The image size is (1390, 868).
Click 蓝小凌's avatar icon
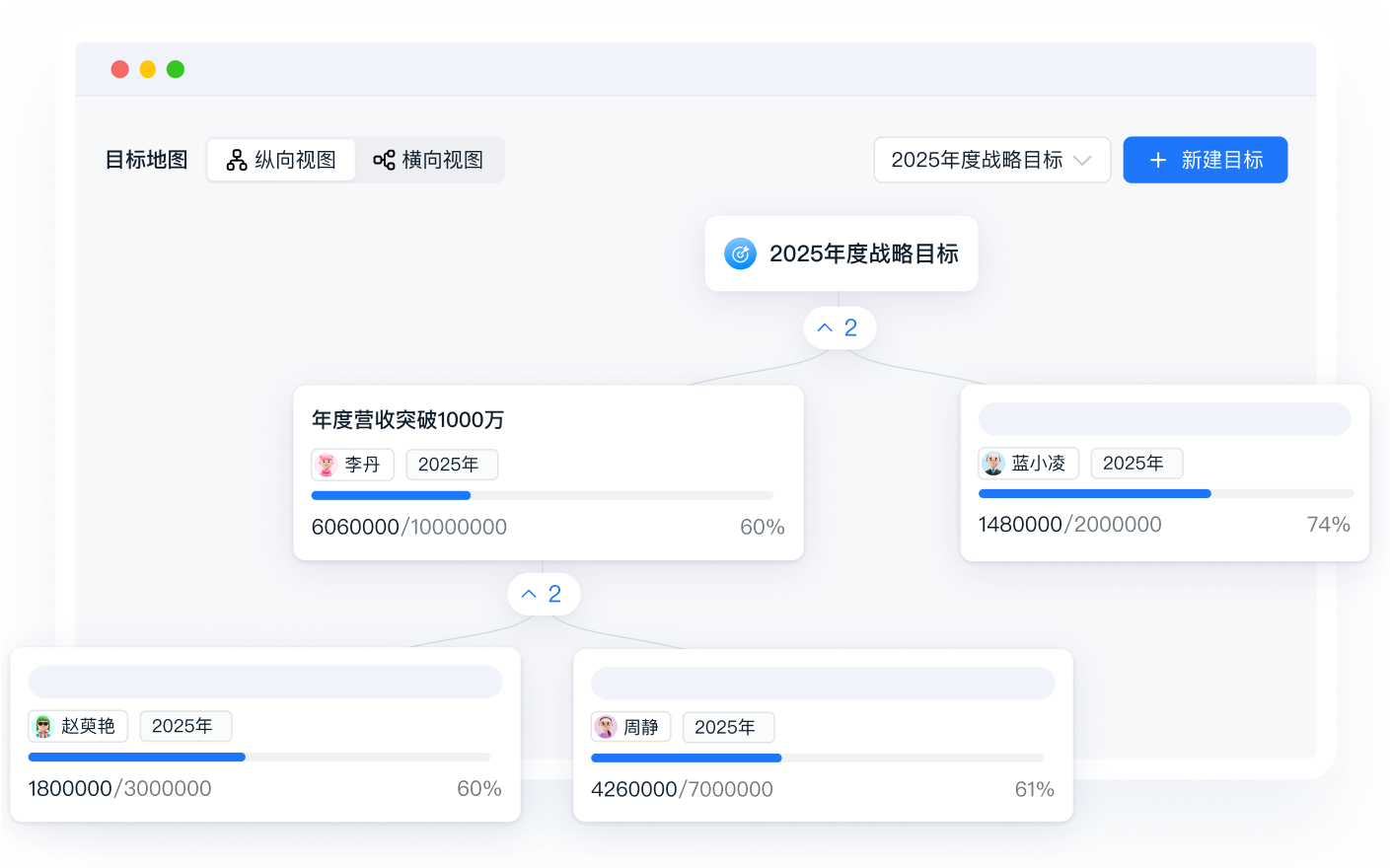pyautogui.click(x=993, y=464)
